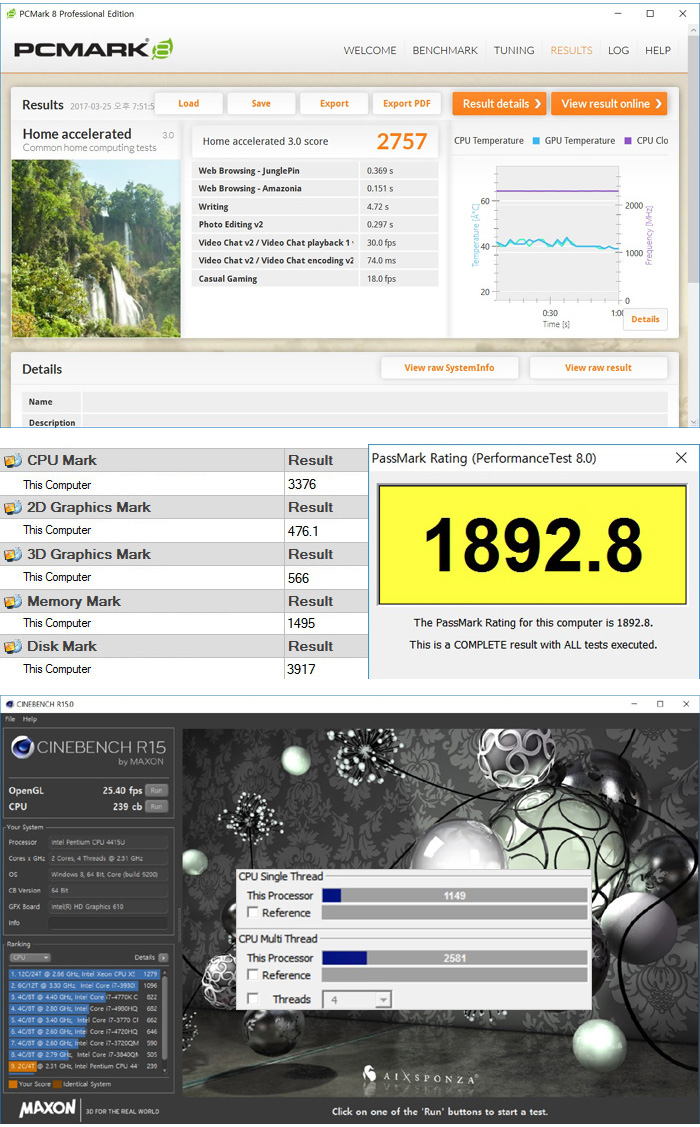Enable the CPU Multi Thread Reference checkbox

[x=252, y=974]
